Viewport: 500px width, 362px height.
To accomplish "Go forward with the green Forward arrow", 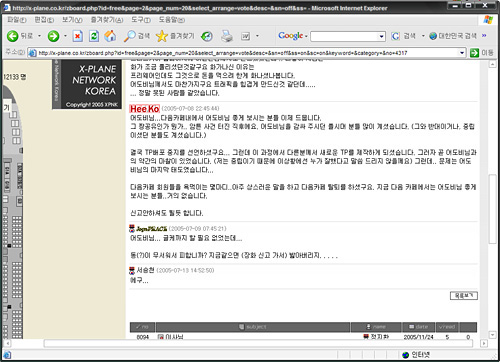I will coord(53,36).
